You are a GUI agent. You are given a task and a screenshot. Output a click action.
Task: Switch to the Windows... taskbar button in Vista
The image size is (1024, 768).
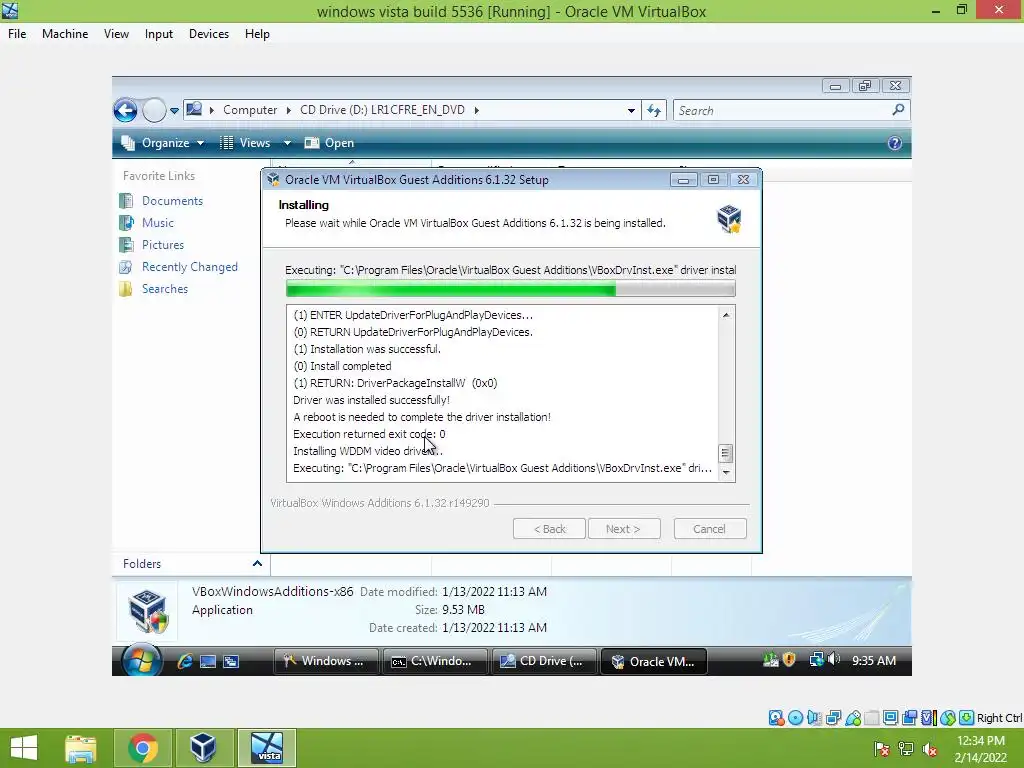click(x=326, y=661)
